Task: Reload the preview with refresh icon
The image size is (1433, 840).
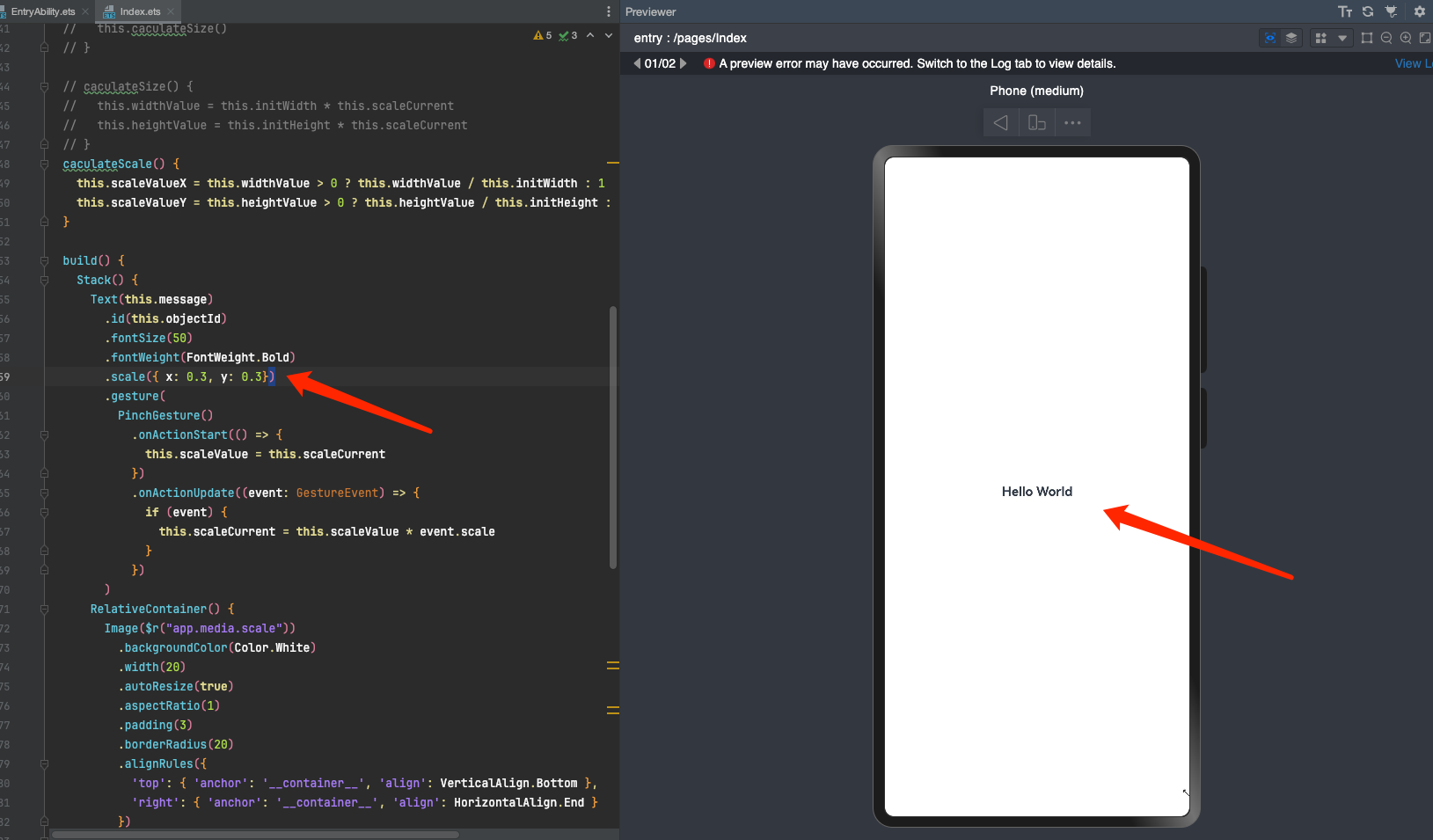Action: pos(1368,11)
